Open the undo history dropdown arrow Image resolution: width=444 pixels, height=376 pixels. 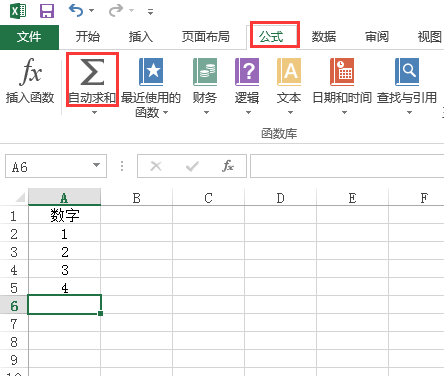pyautogui.click(x=91, y=11)
